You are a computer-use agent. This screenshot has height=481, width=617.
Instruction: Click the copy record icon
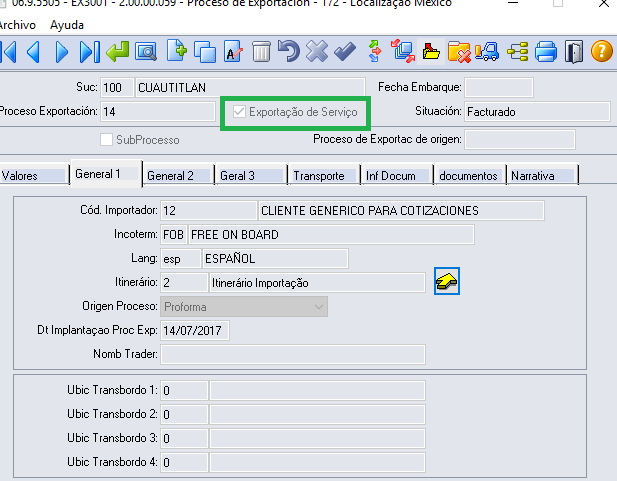click(205, 52)
